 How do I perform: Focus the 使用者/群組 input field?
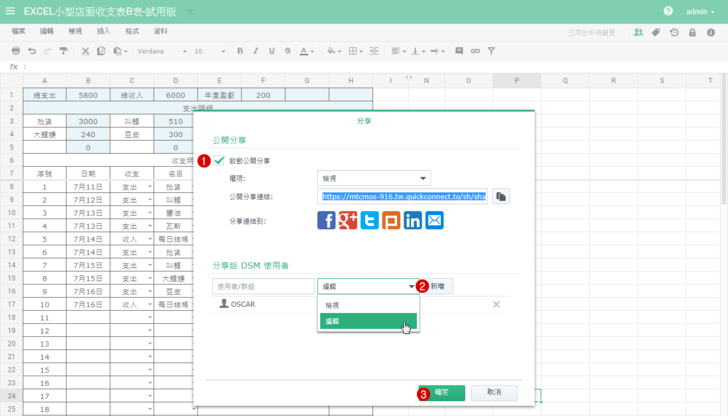[263, 286]
